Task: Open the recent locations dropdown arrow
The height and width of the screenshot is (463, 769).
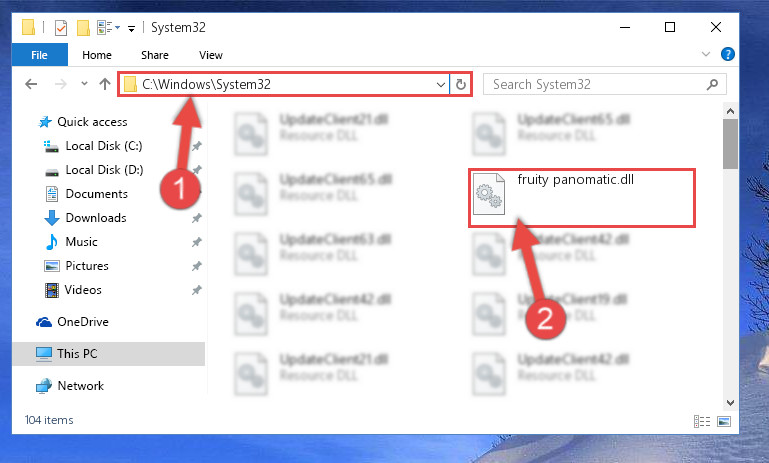Action: pyautogui.click(x=84, y=84)
